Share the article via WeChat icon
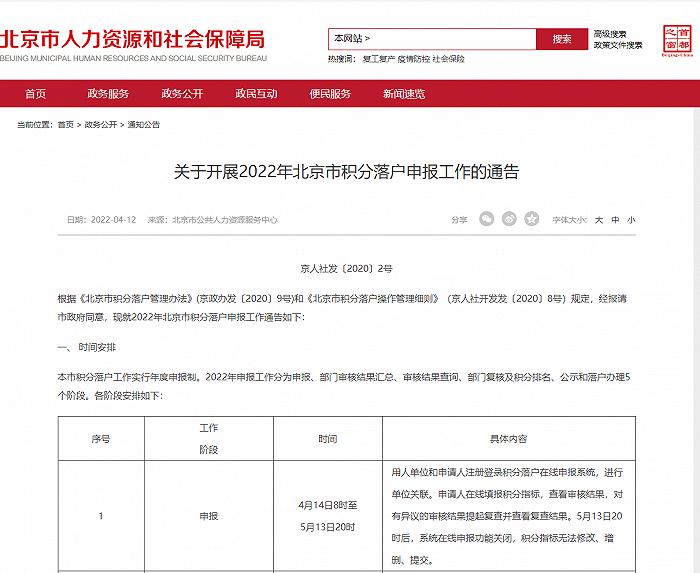Screen dimensions: 700x573 coord(487,219)
